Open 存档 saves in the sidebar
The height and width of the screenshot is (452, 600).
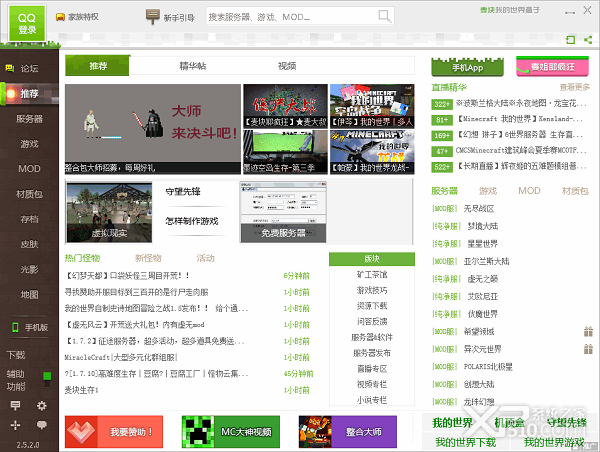click(29, 219)
